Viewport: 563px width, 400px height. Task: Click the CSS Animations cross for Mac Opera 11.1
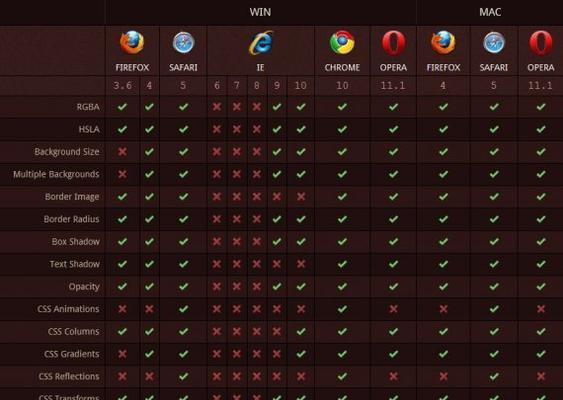pyautogui.click(x=541, y=309)
